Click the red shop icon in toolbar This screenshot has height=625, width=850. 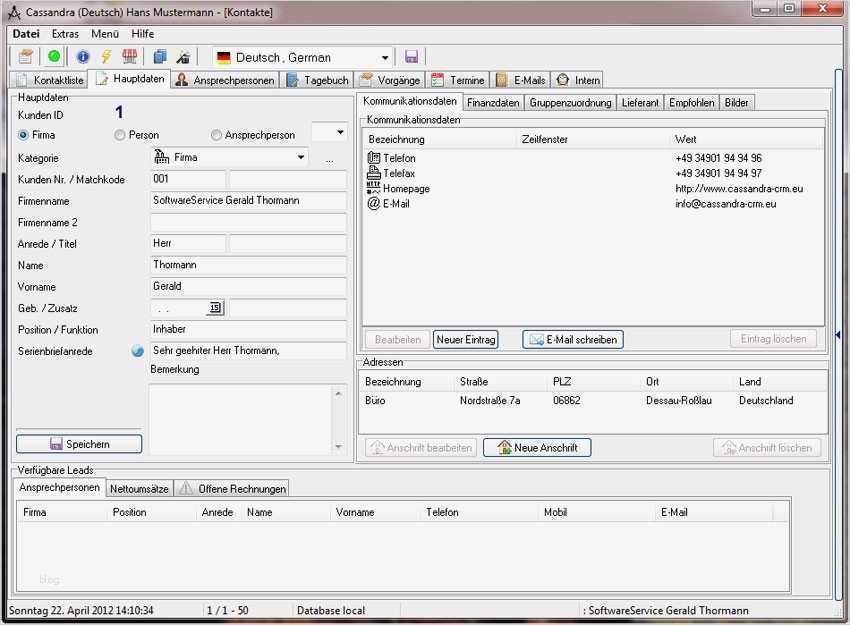point(130,56)
